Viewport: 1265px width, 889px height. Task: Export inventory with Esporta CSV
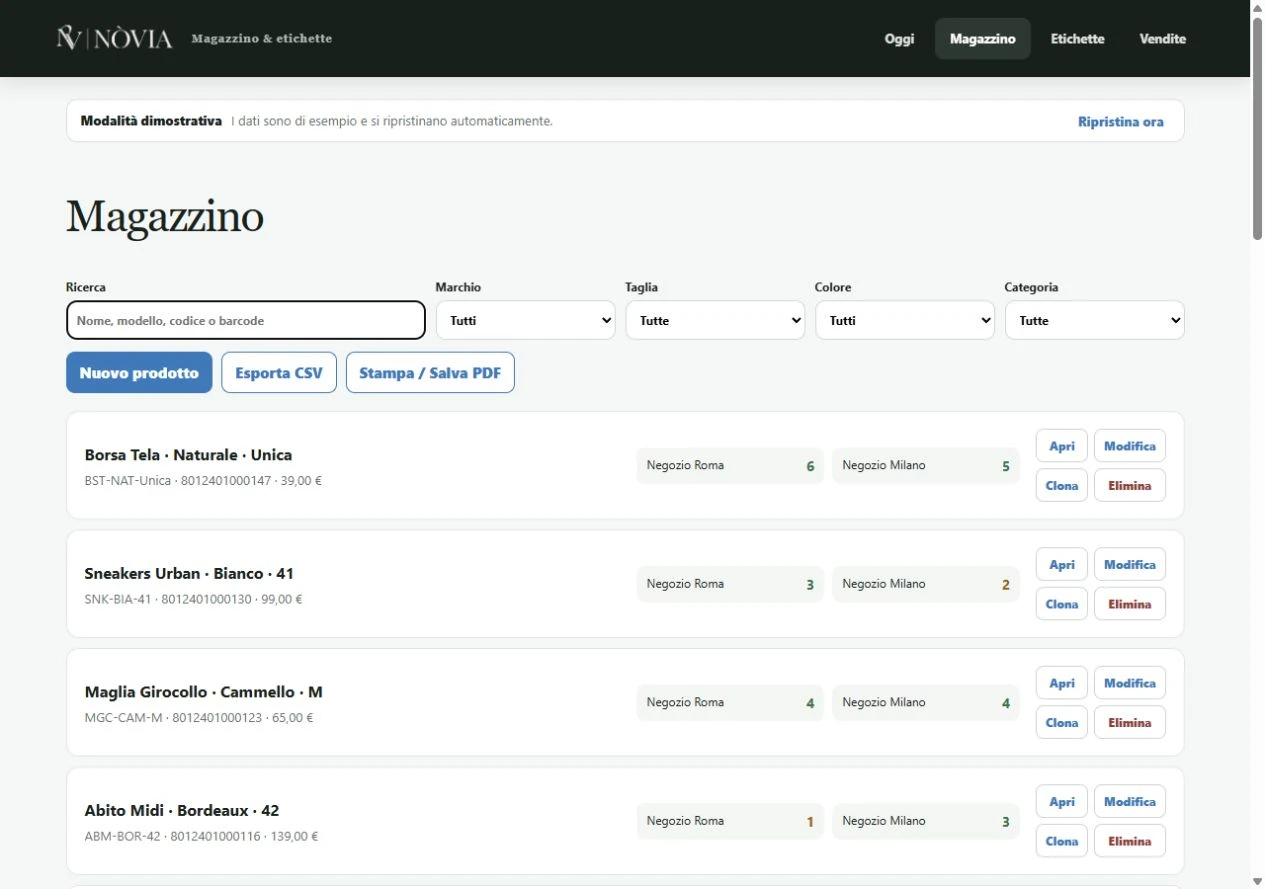tap(279, 373)
